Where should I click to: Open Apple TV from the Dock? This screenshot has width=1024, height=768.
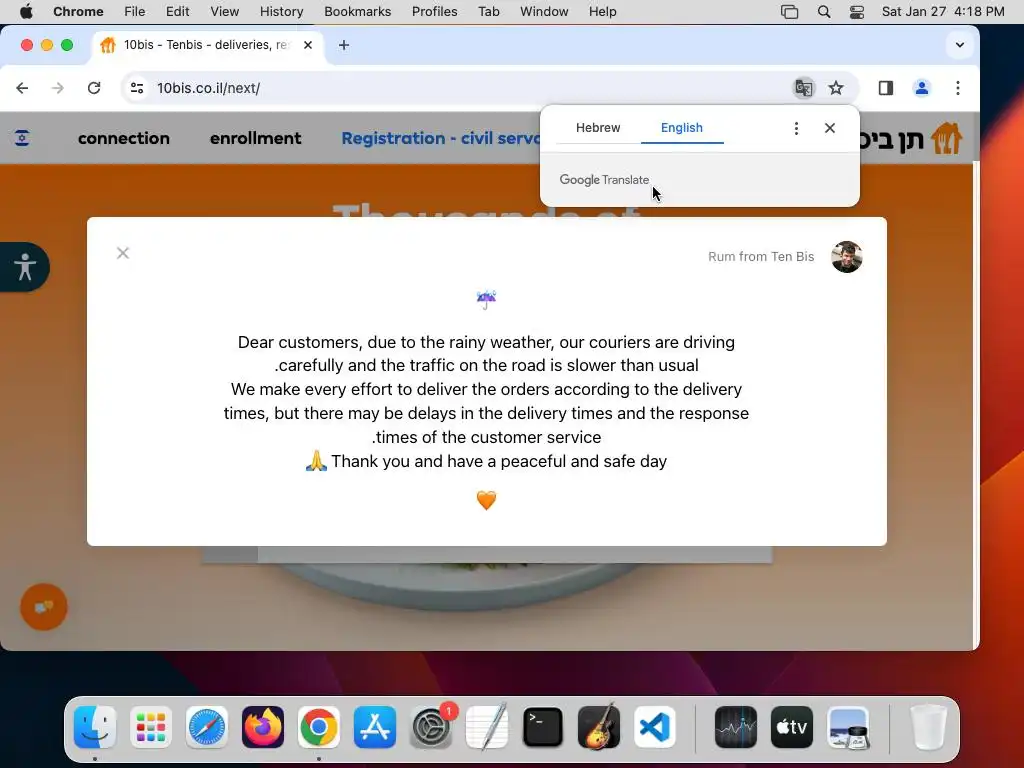coord(792,727)
